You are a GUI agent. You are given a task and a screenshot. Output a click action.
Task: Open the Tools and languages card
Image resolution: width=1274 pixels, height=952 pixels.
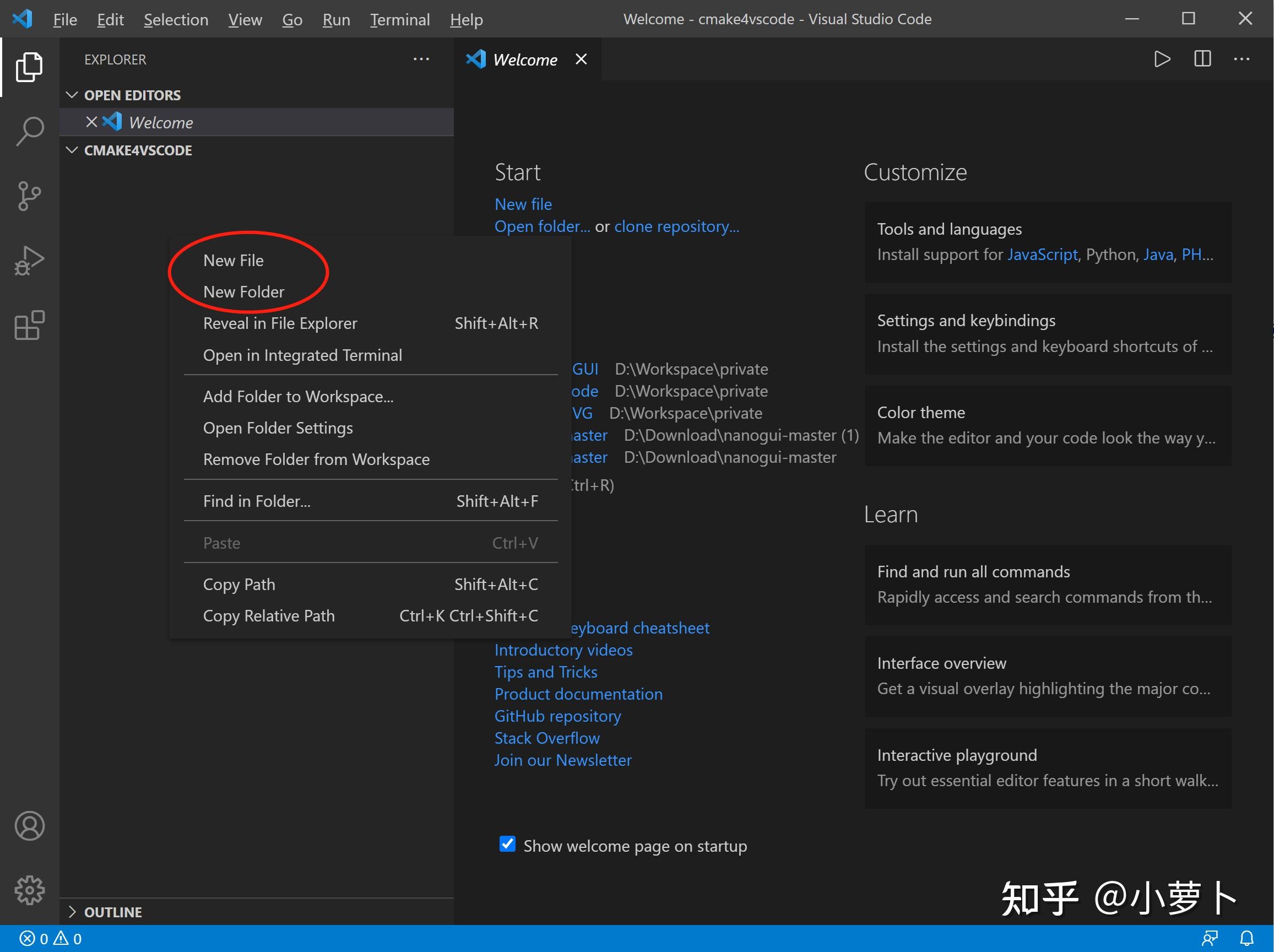click(1048, 242)
